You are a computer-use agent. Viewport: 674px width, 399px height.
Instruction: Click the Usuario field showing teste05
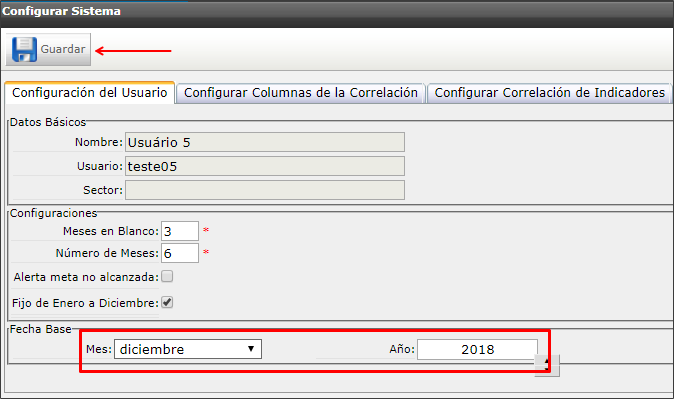pos(265,166)
